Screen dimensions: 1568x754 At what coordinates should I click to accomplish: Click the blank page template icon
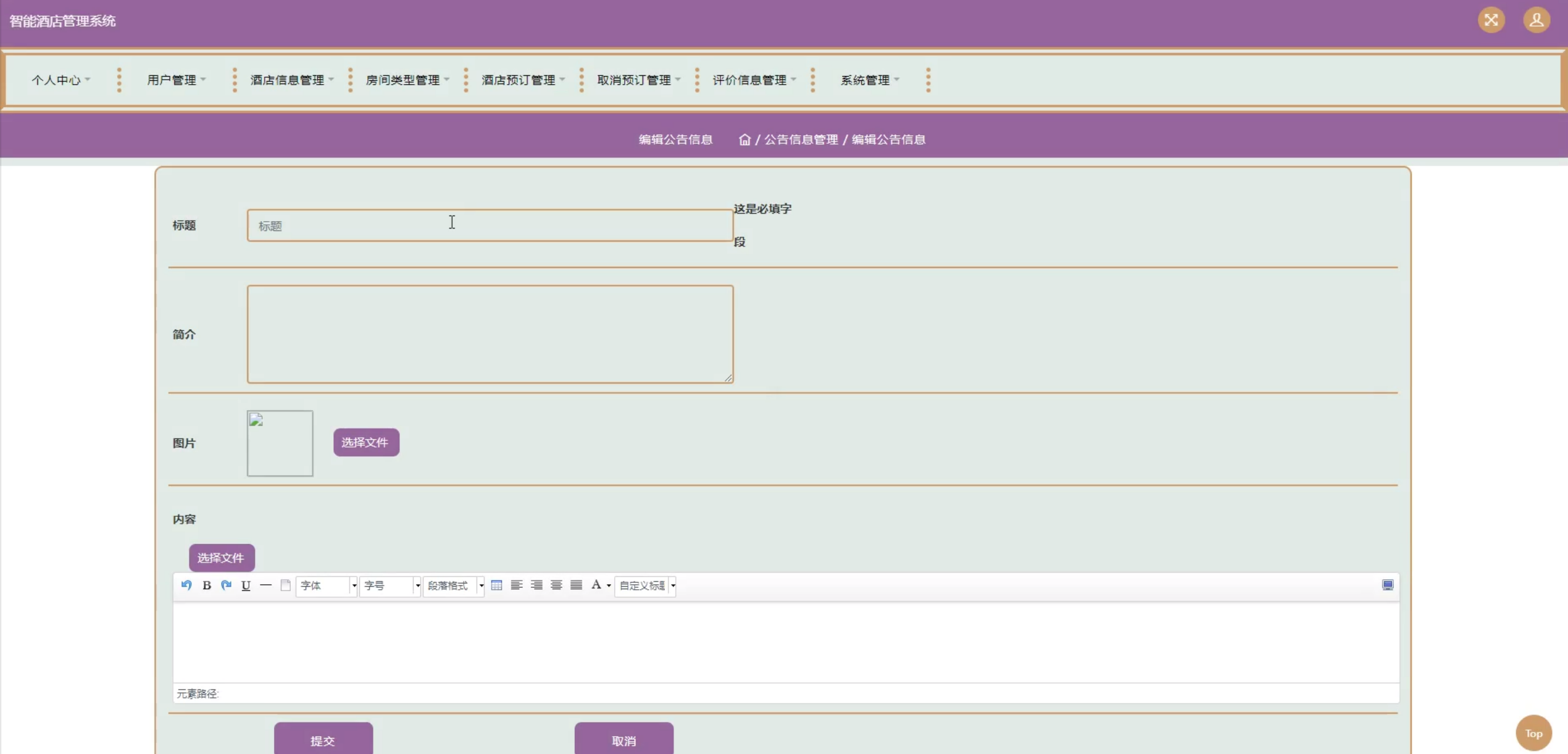[x=285, y=585]
